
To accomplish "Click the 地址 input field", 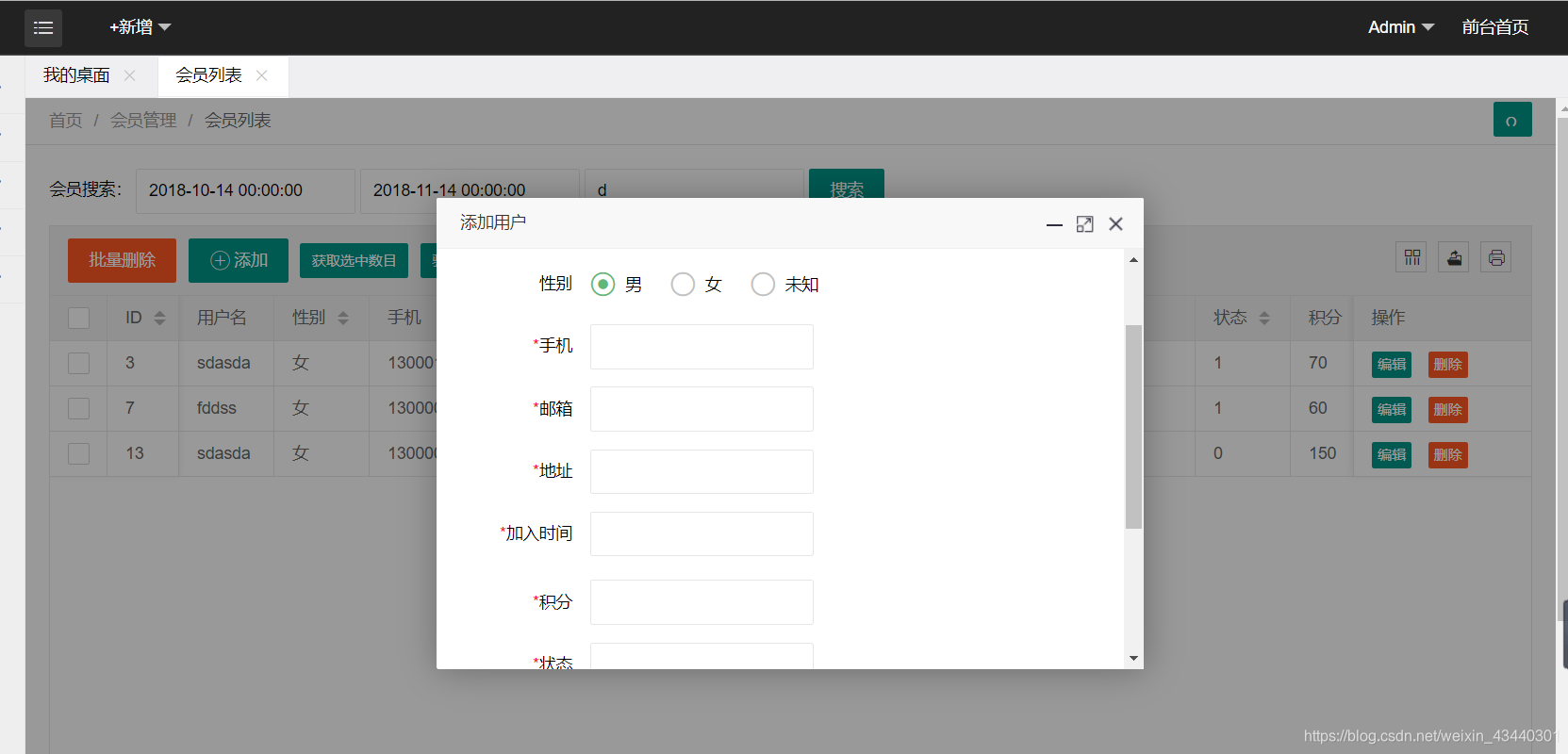I will (701, 471).
